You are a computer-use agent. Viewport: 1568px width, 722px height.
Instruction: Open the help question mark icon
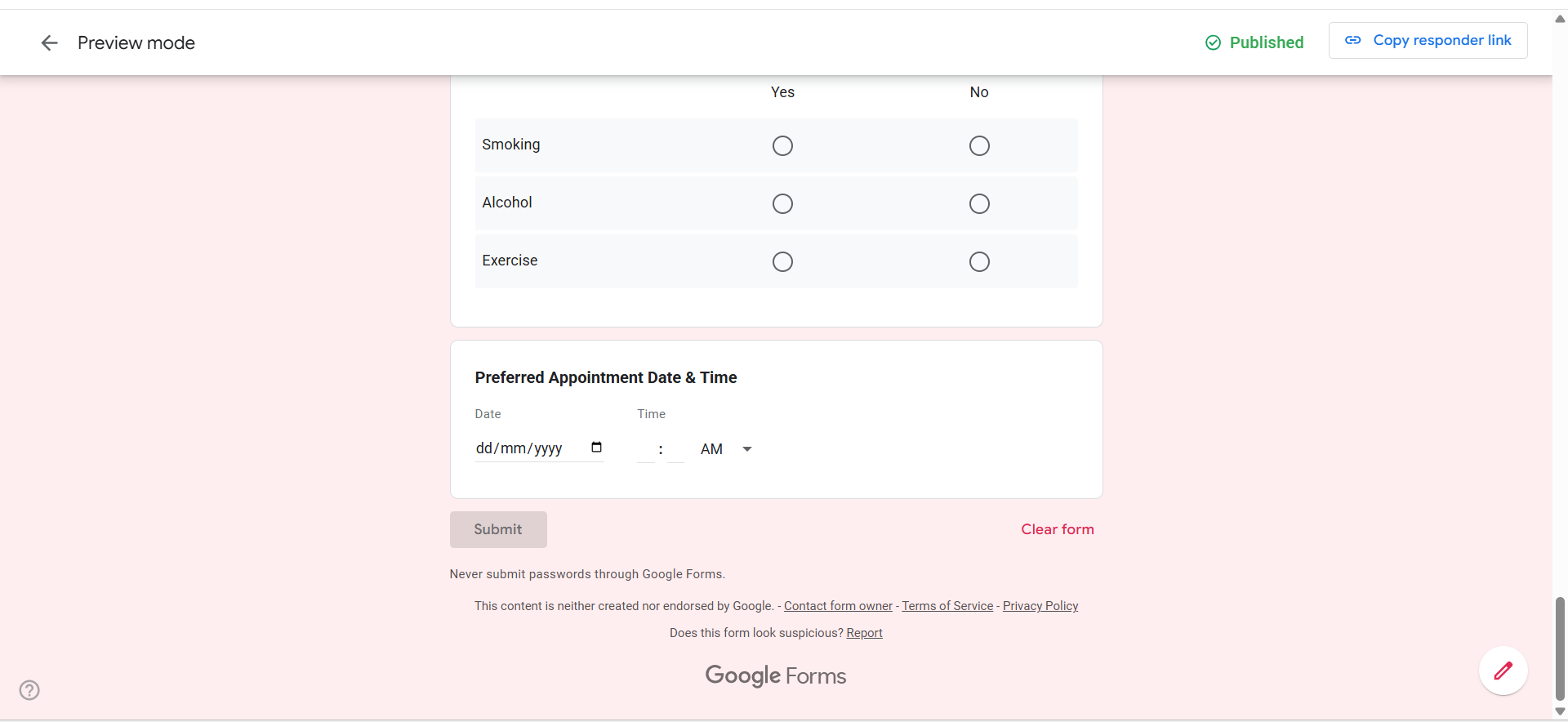(x=29, y=690)
